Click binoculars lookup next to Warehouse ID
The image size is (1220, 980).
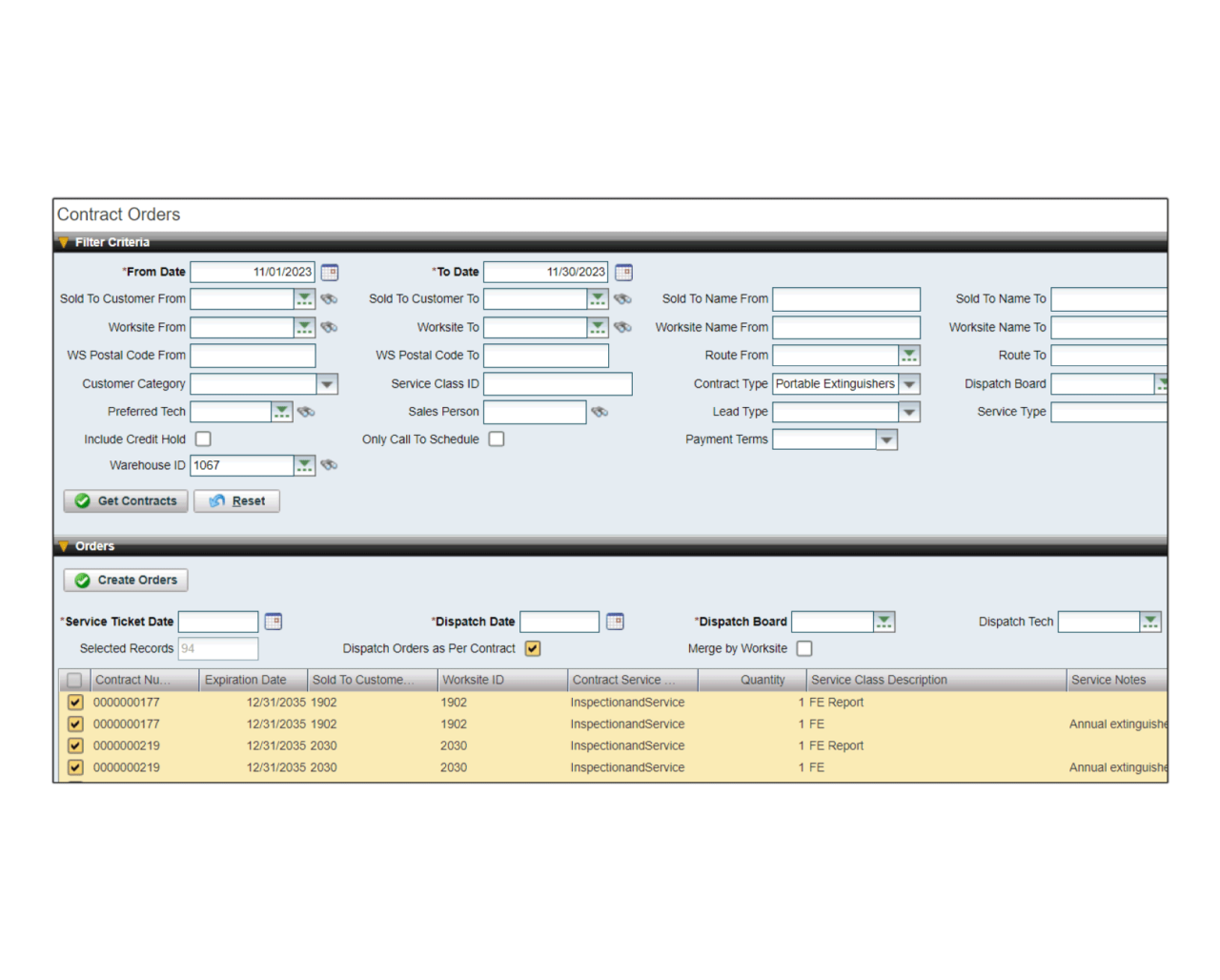[x=329, y=465]
